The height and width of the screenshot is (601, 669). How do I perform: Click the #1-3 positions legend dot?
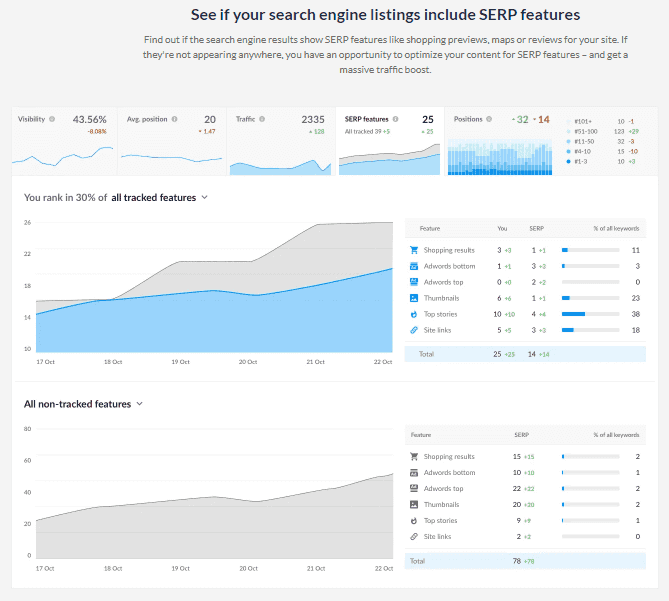(568, 161)
